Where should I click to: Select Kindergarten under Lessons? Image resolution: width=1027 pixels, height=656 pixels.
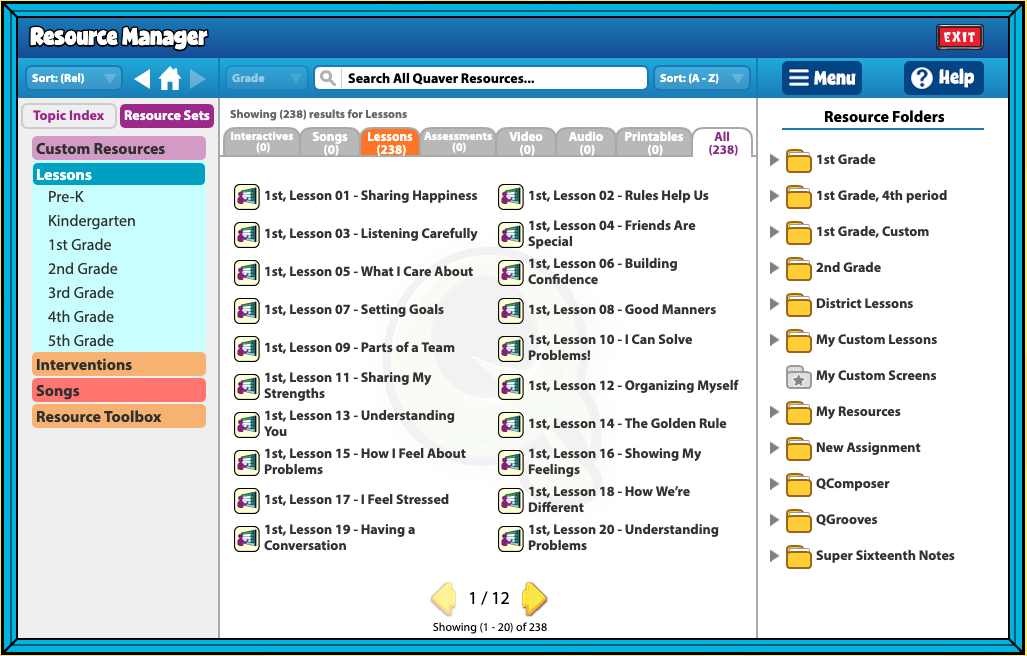(92, 221)
